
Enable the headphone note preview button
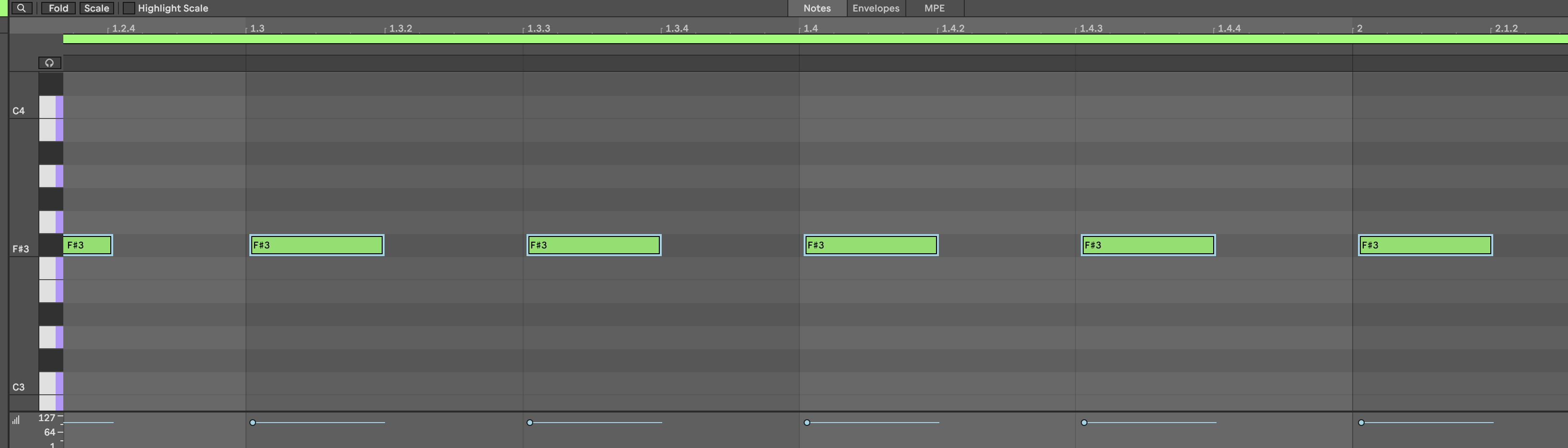click(x=49, y=63)
